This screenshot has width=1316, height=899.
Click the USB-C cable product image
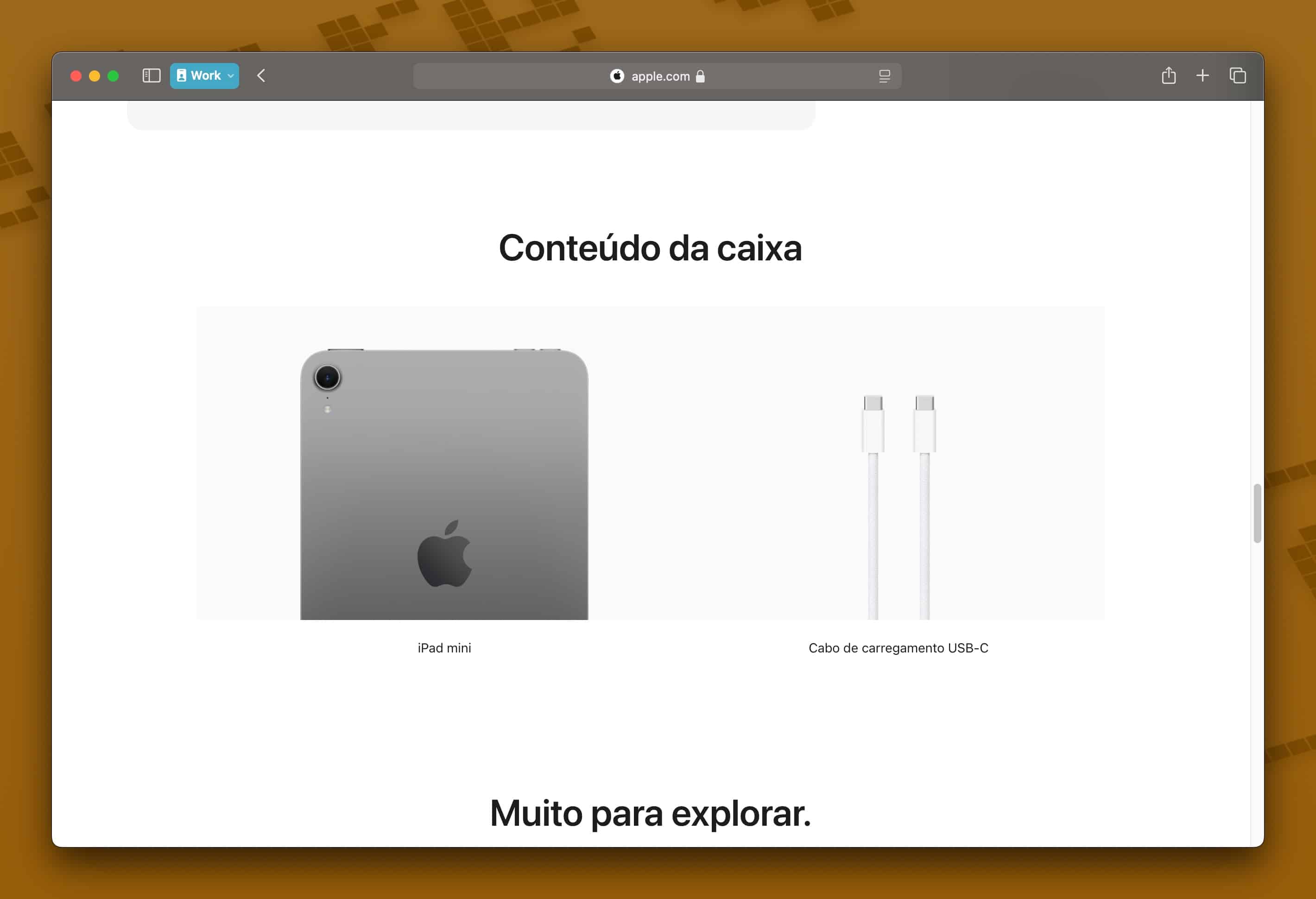[898, 507]
